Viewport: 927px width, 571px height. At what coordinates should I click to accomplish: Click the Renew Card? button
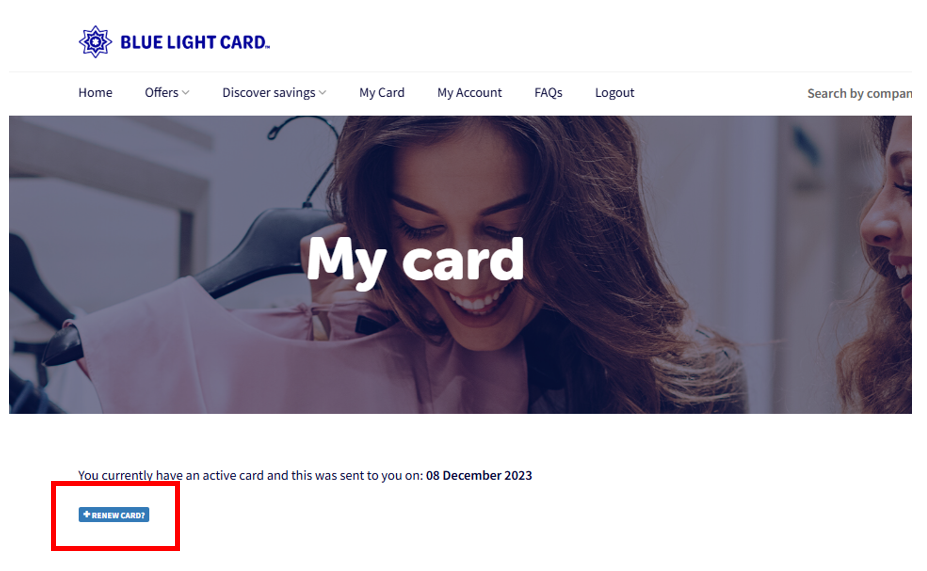pyautogui.click(x=114, y=515)
